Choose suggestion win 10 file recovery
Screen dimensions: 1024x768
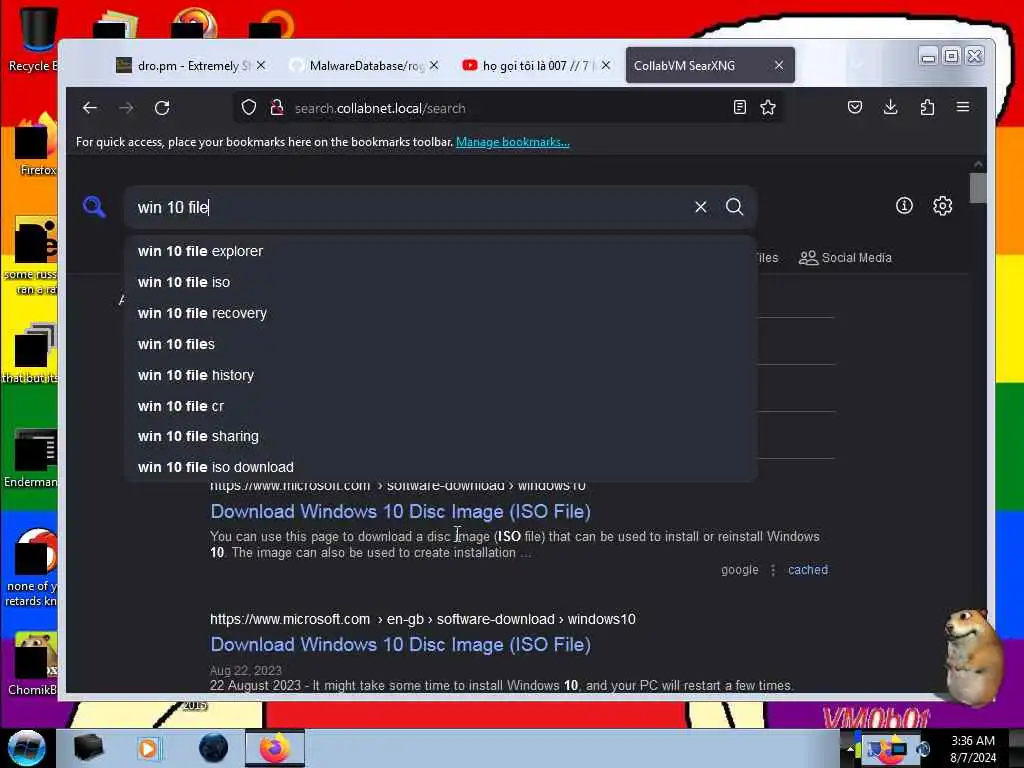pyautogui.click(x=441, y=313)
